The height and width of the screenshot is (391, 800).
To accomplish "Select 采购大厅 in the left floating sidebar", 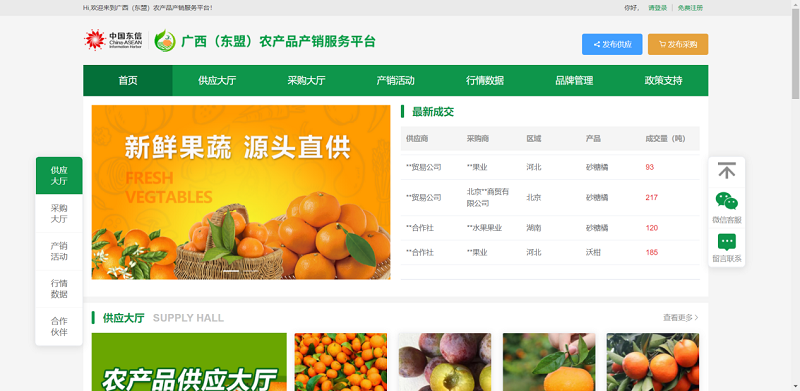I will click(x=59, y=213).
